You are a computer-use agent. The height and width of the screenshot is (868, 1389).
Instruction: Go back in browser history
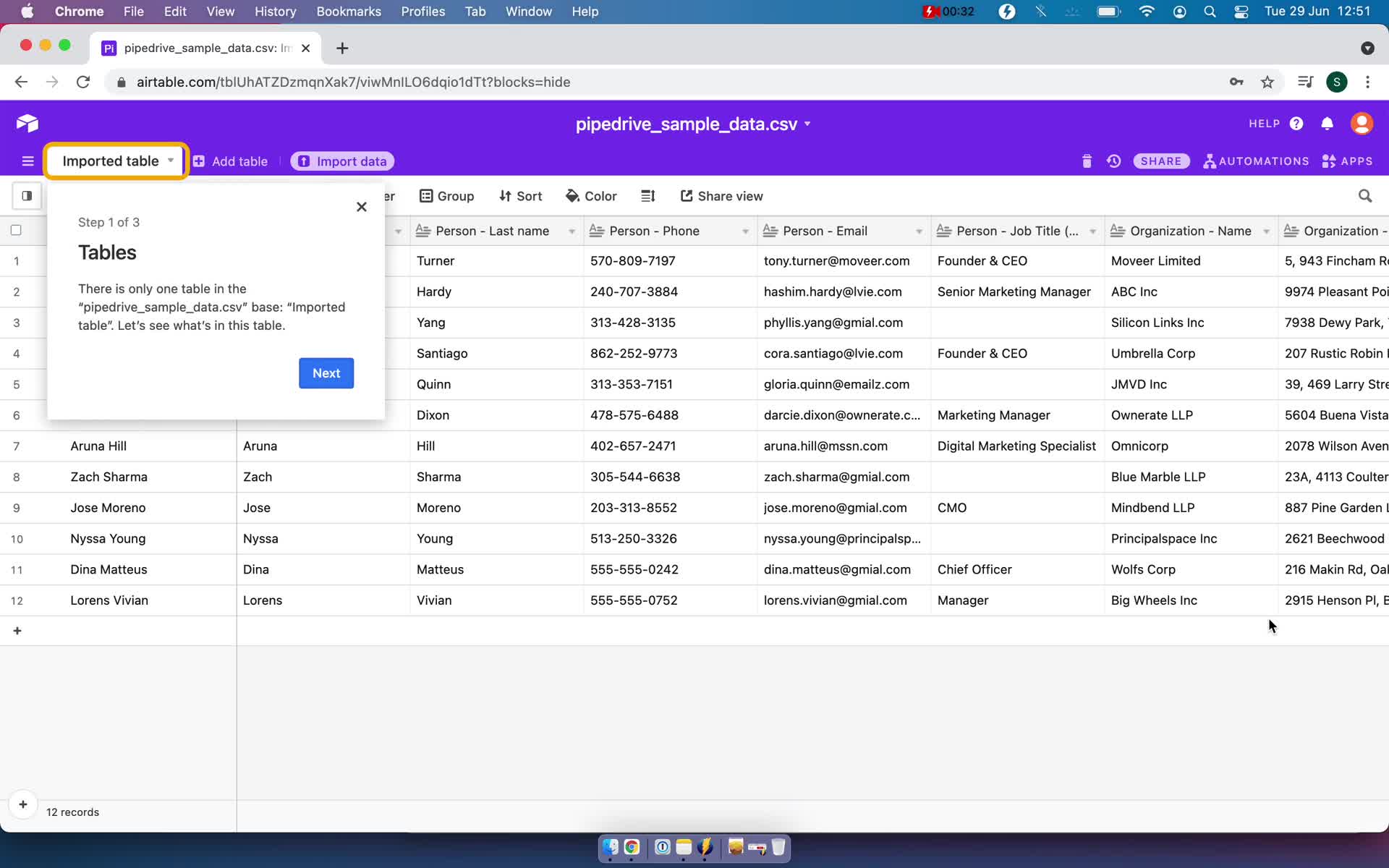pyautogui.click(x=21, y=82)
